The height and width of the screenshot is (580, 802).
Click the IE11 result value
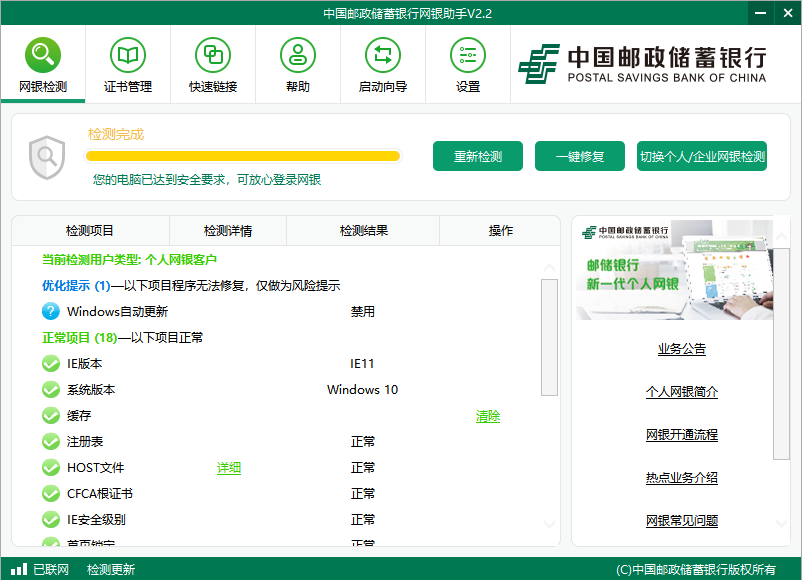point(362,364)
